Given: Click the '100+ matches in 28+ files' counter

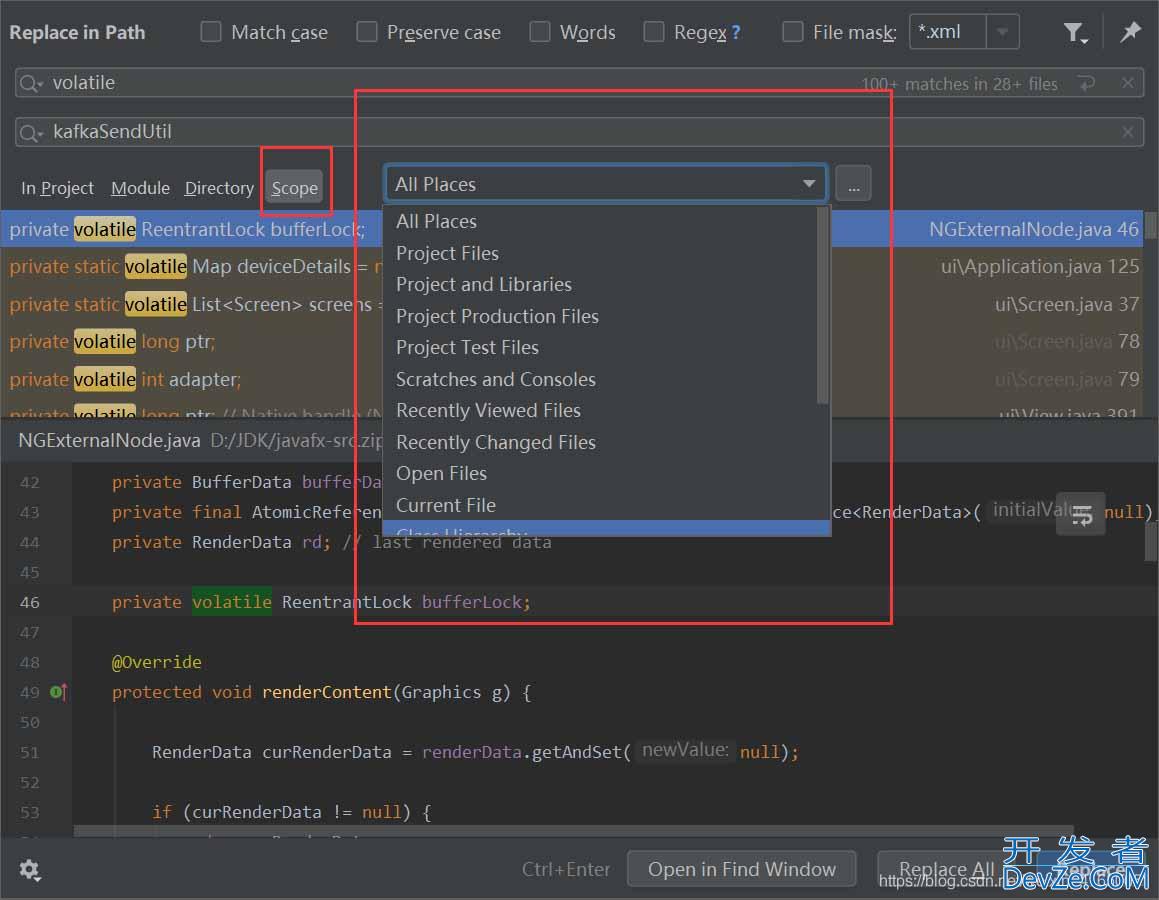Looking at the screenshot, I should tap(959, 84).
